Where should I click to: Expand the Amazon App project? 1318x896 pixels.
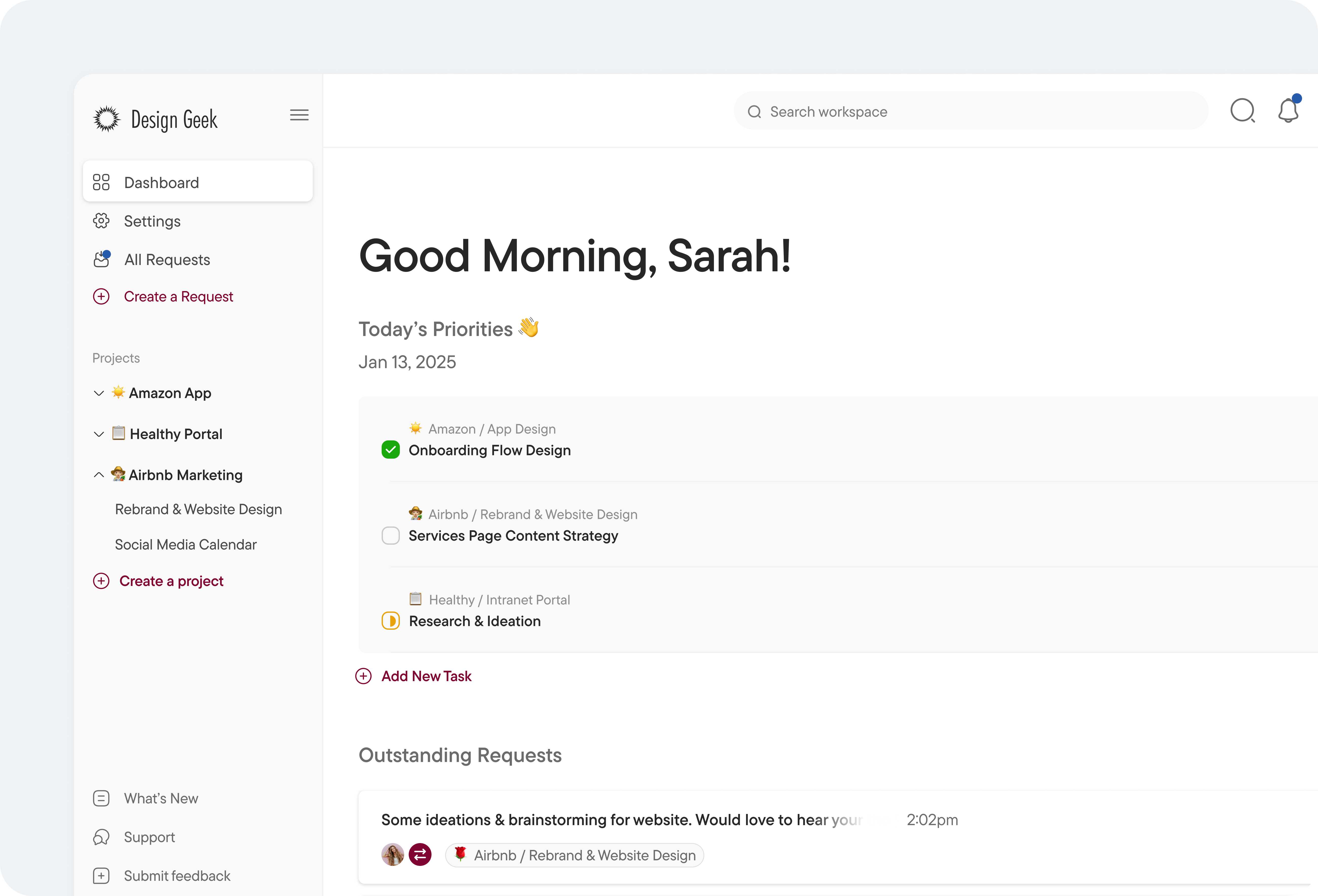99,393
